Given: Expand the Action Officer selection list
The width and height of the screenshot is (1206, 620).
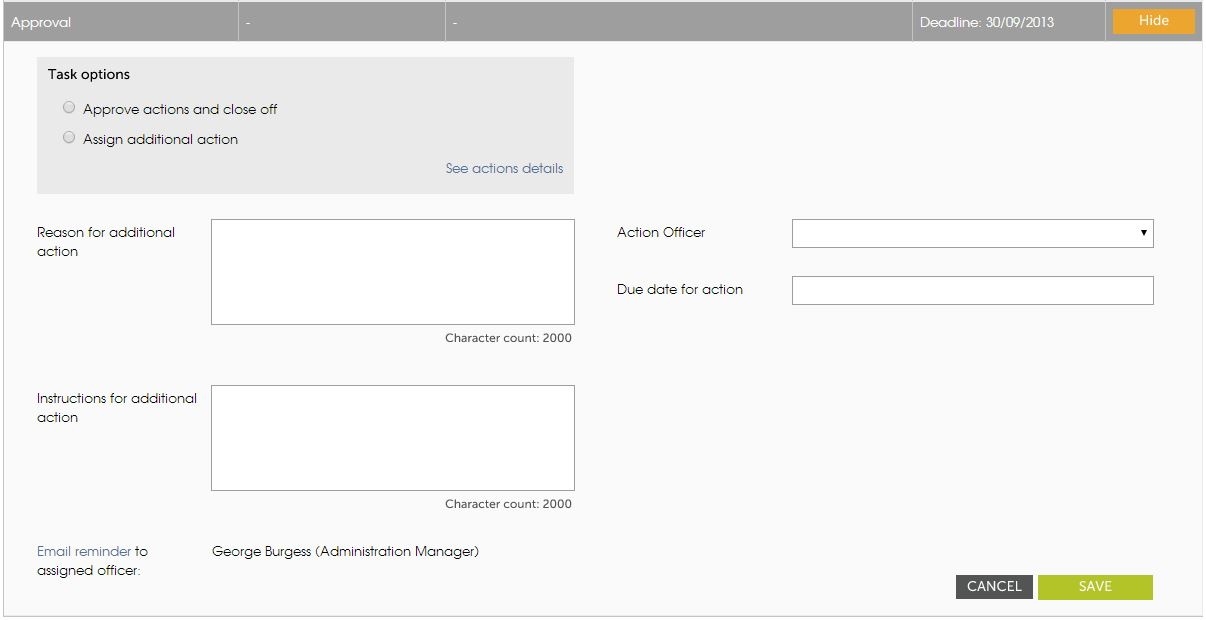Looking at the screenshot, I should (970, 233).
